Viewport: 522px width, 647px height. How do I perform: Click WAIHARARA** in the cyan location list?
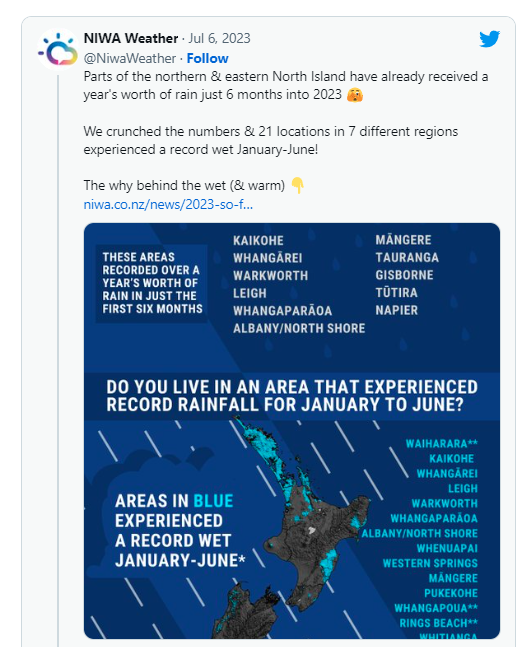[x=442, y=444]
